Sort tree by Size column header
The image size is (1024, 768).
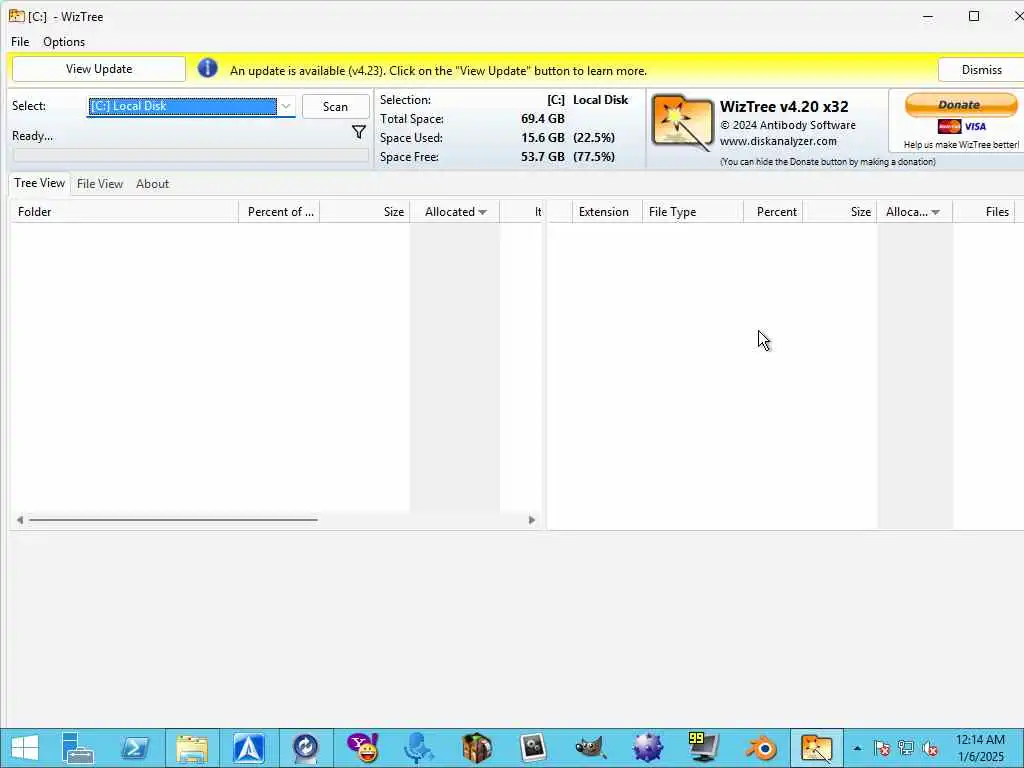pos(364,212)
